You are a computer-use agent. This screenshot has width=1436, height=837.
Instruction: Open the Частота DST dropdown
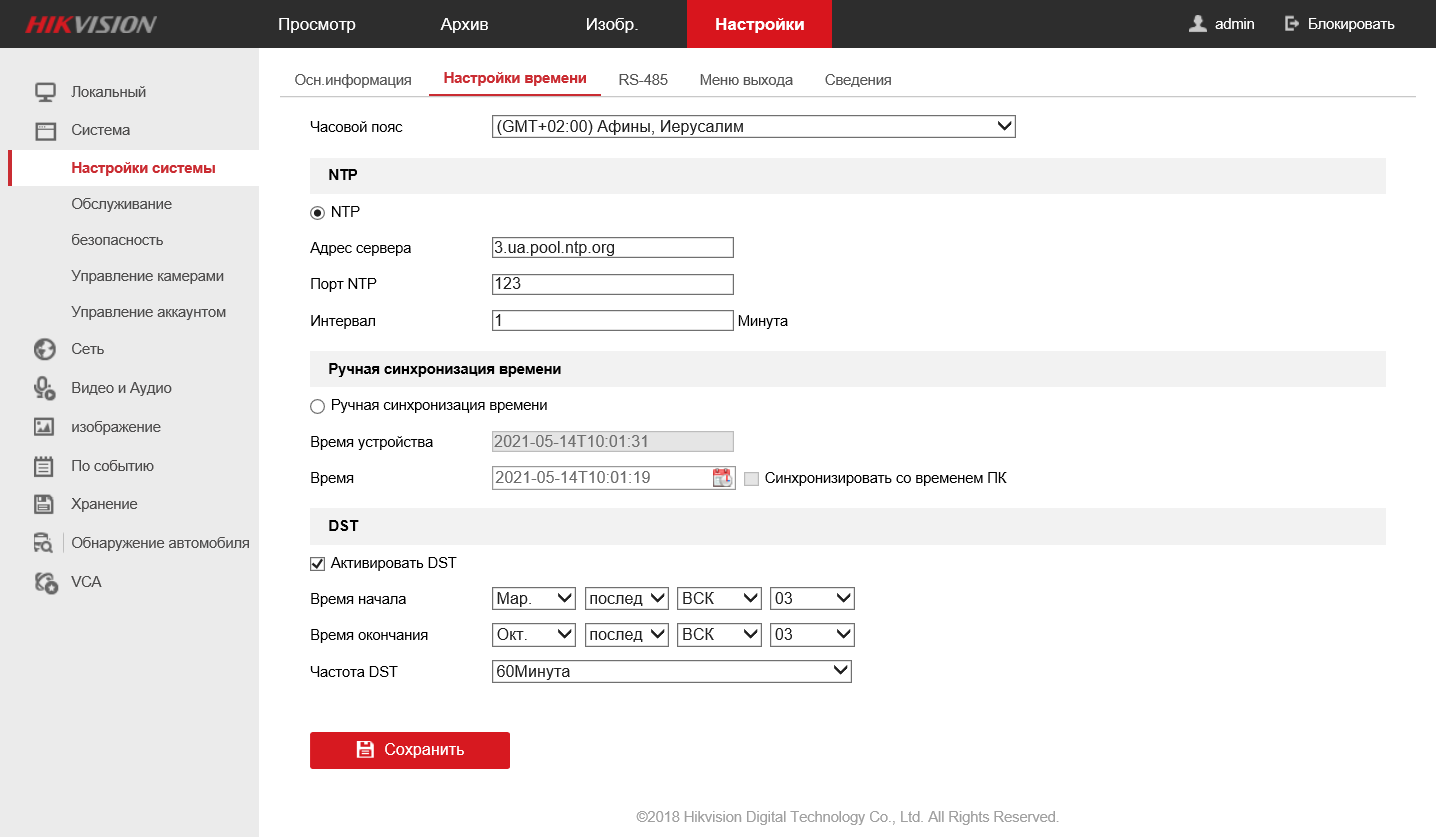(672, 672)
